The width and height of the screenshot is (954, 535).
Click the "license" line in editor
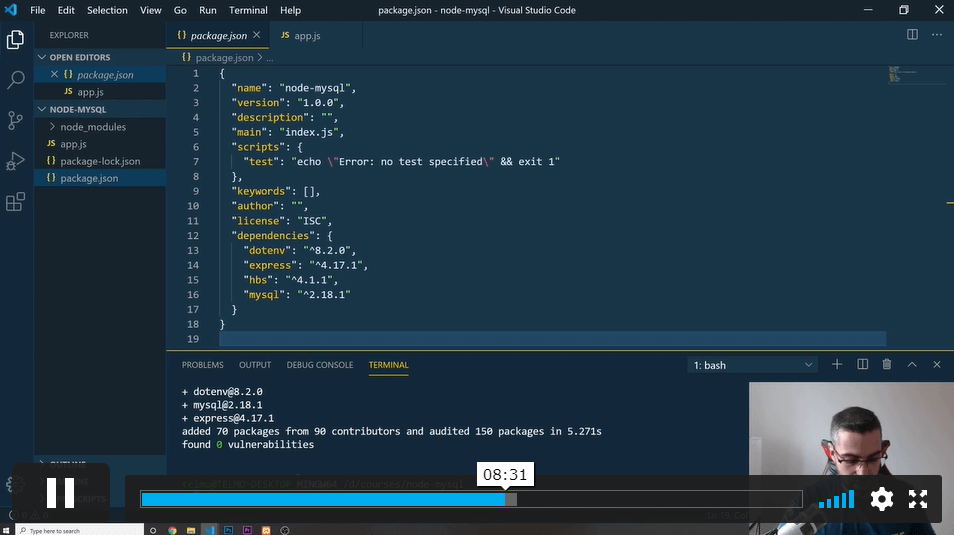[x=282, y=221]
